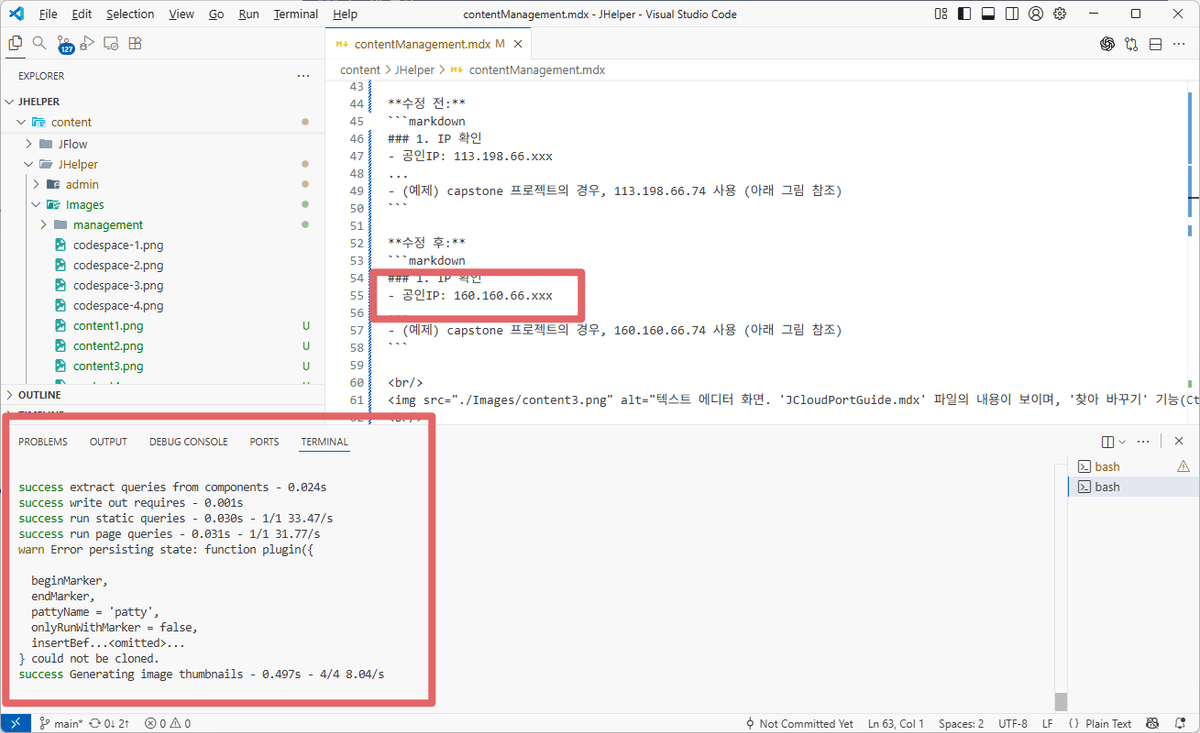Expand the OUTLINE section
Image resolution: width=1200 pixels, height=733 pixels.
[x=41, y=394]
